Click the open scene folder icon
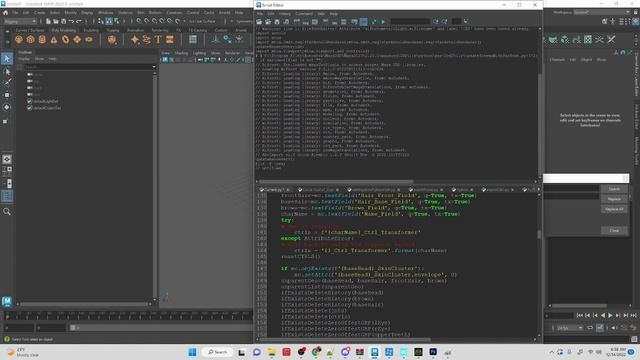 pyautogui.click(x=56, y=21)
